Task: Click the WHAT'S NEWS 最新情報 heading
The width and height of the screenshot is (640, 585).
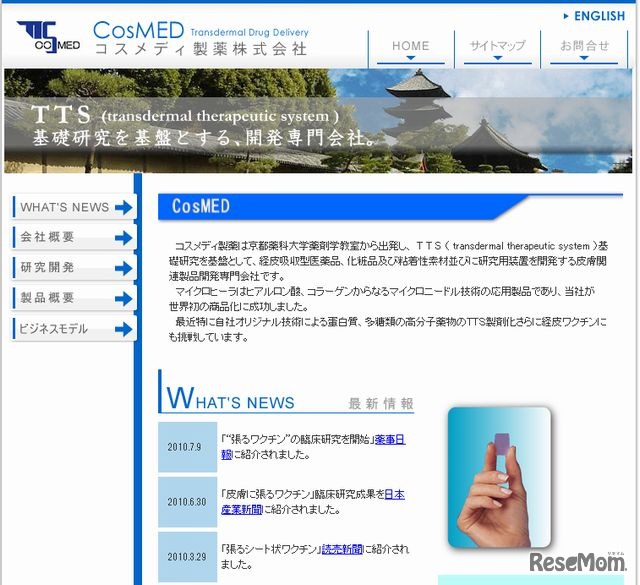Action: (287, 393)
